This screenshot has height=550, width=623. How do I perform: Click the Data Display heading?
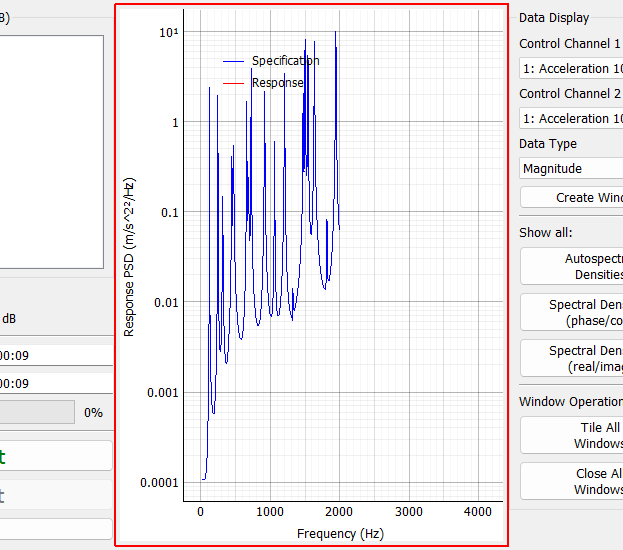point(554,18)
